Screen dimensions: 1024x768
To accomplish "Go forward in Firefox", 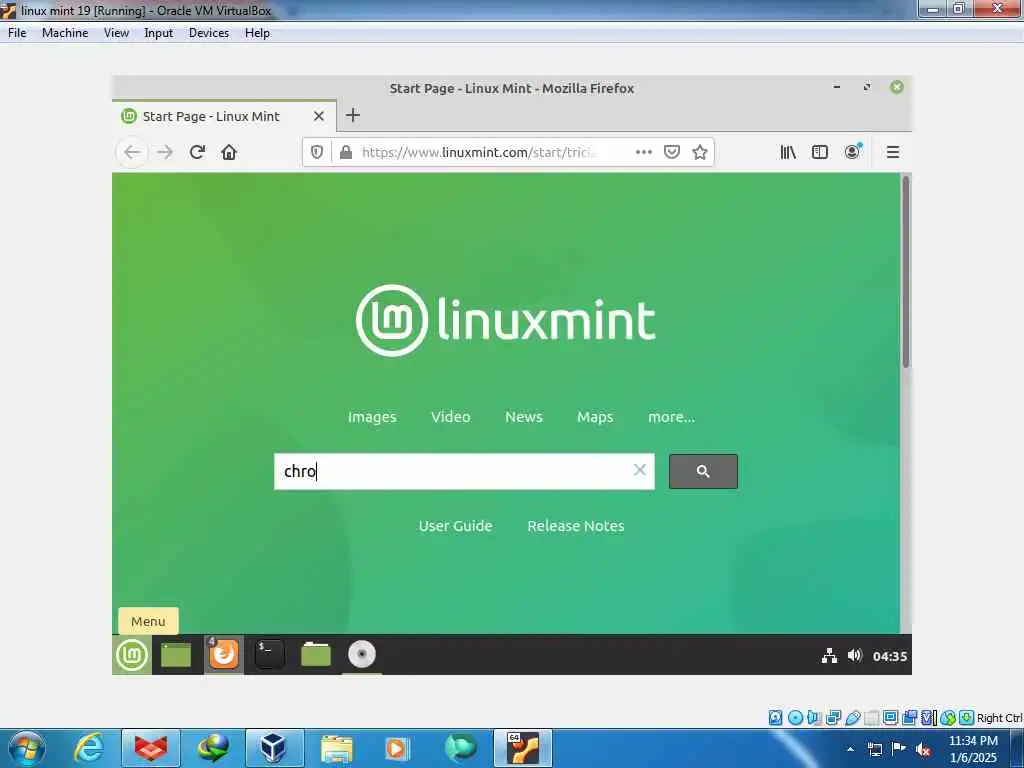I will [165, 152].
